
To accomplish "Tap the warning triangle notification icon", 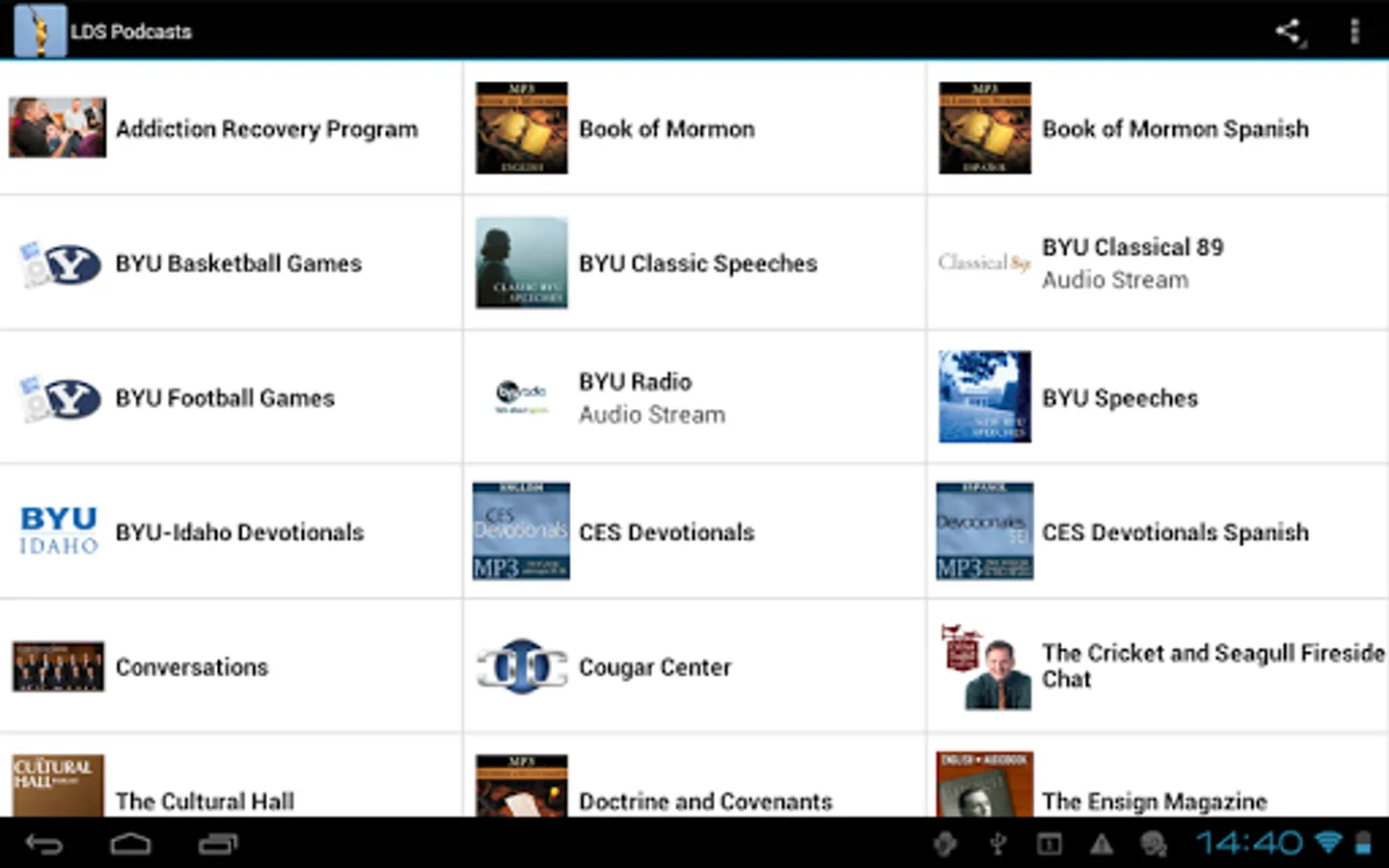I will (1102, 845).
